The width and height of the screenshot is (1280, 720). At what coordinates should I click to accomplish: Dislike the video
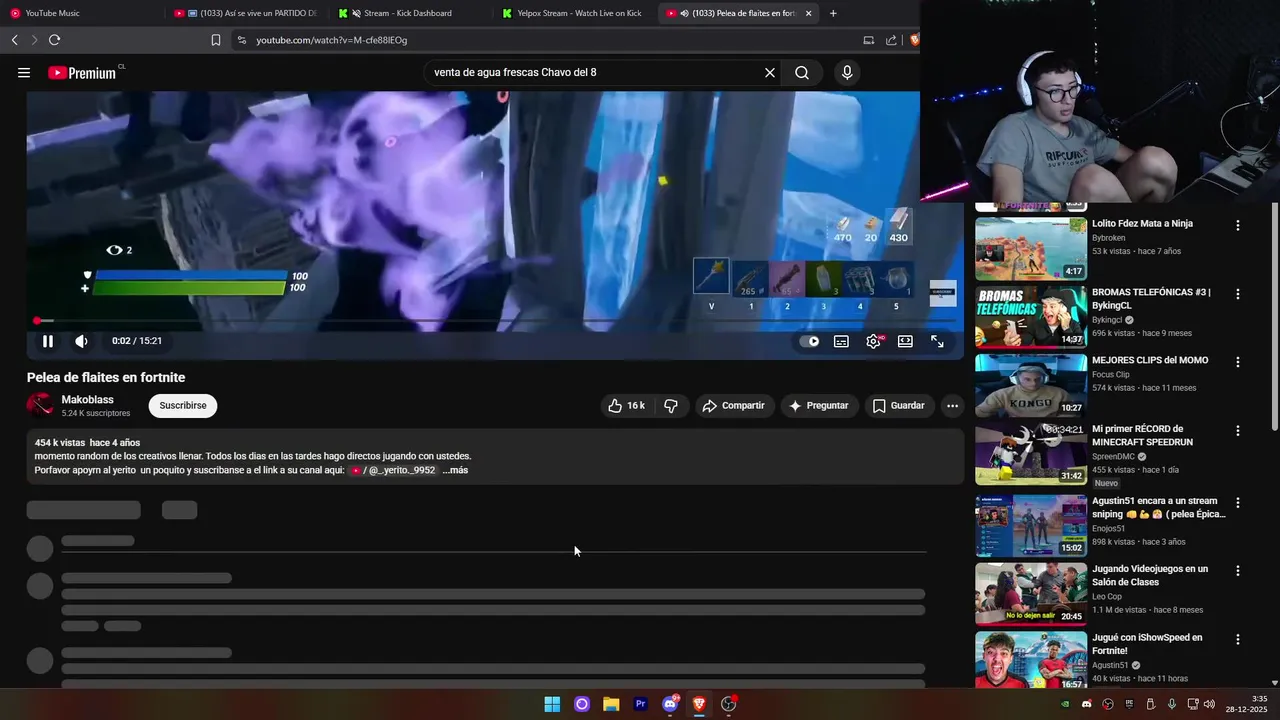coord(671,405)
